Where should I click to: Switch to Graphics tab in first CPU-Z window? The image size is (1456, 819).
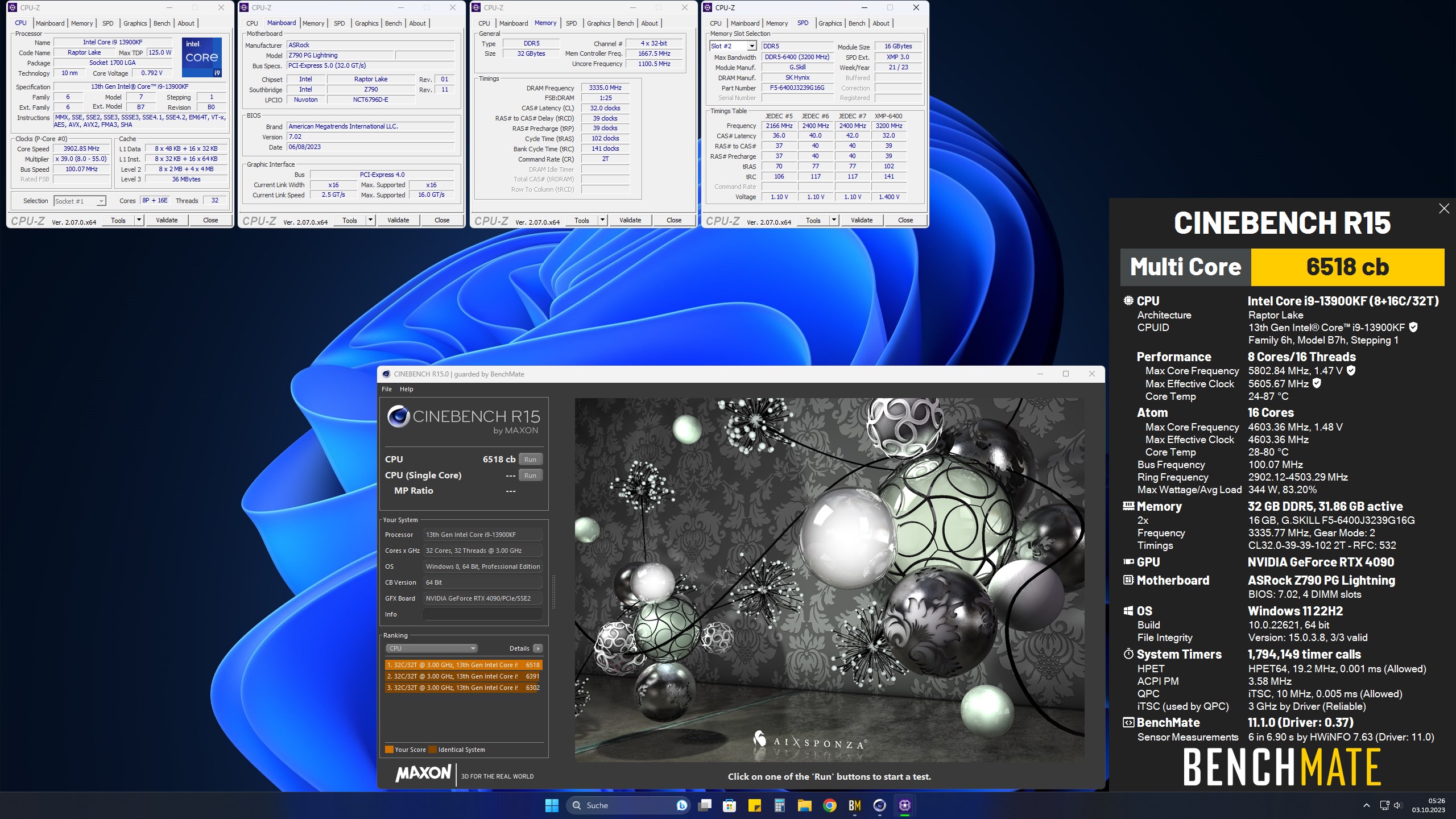point(135,23)
